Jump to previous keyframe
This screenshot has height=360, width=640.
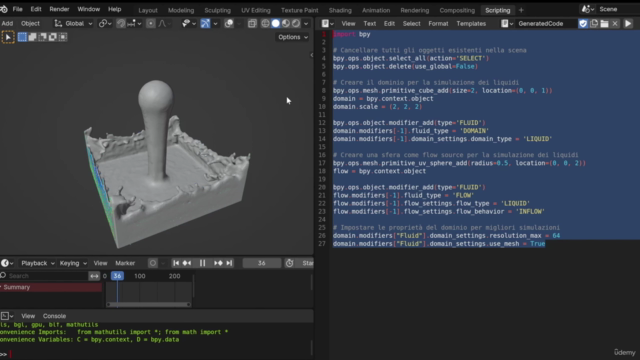click(187, 263)
